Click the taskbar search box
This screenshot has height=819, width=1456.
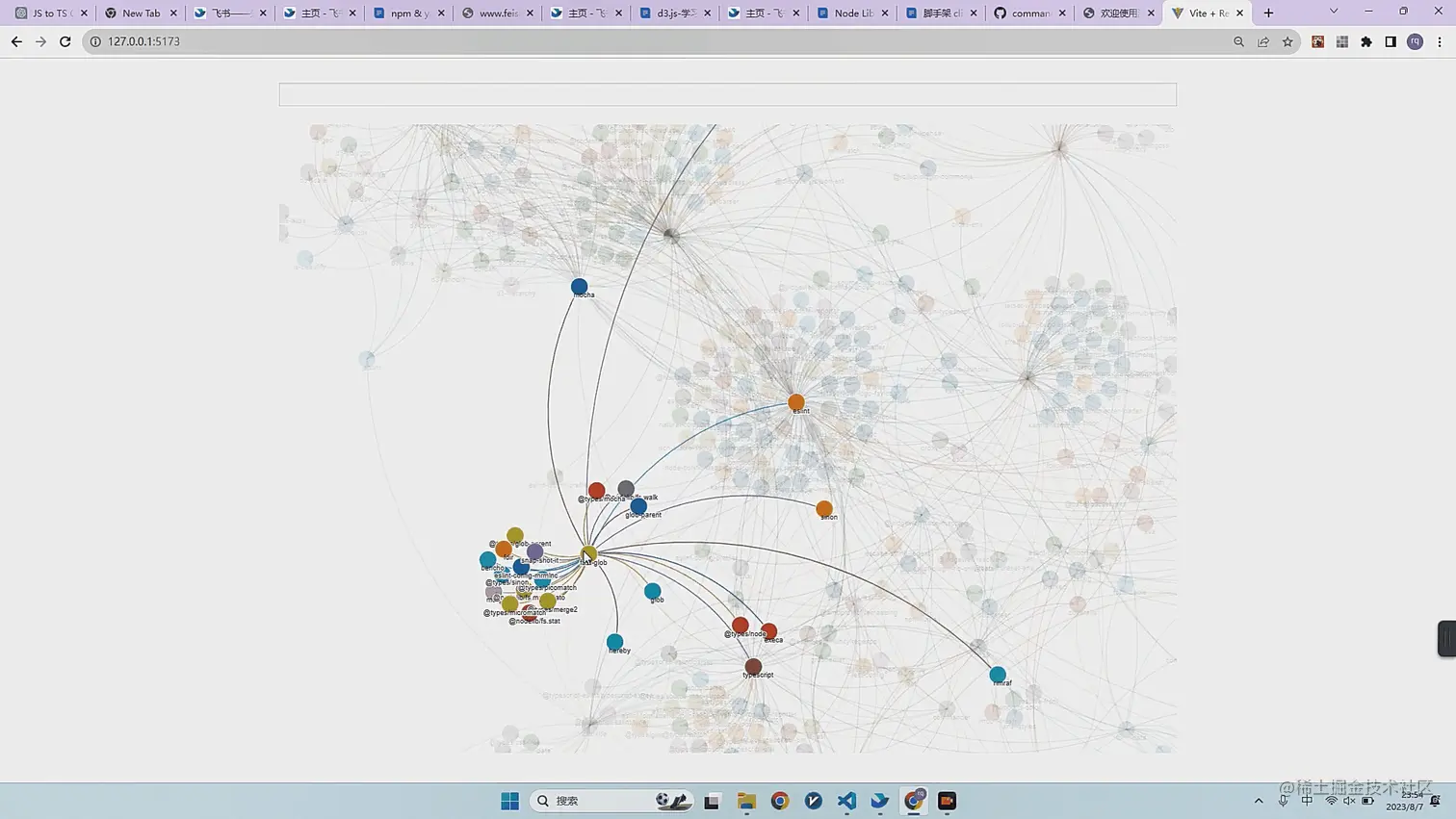(x=612, y=801)
